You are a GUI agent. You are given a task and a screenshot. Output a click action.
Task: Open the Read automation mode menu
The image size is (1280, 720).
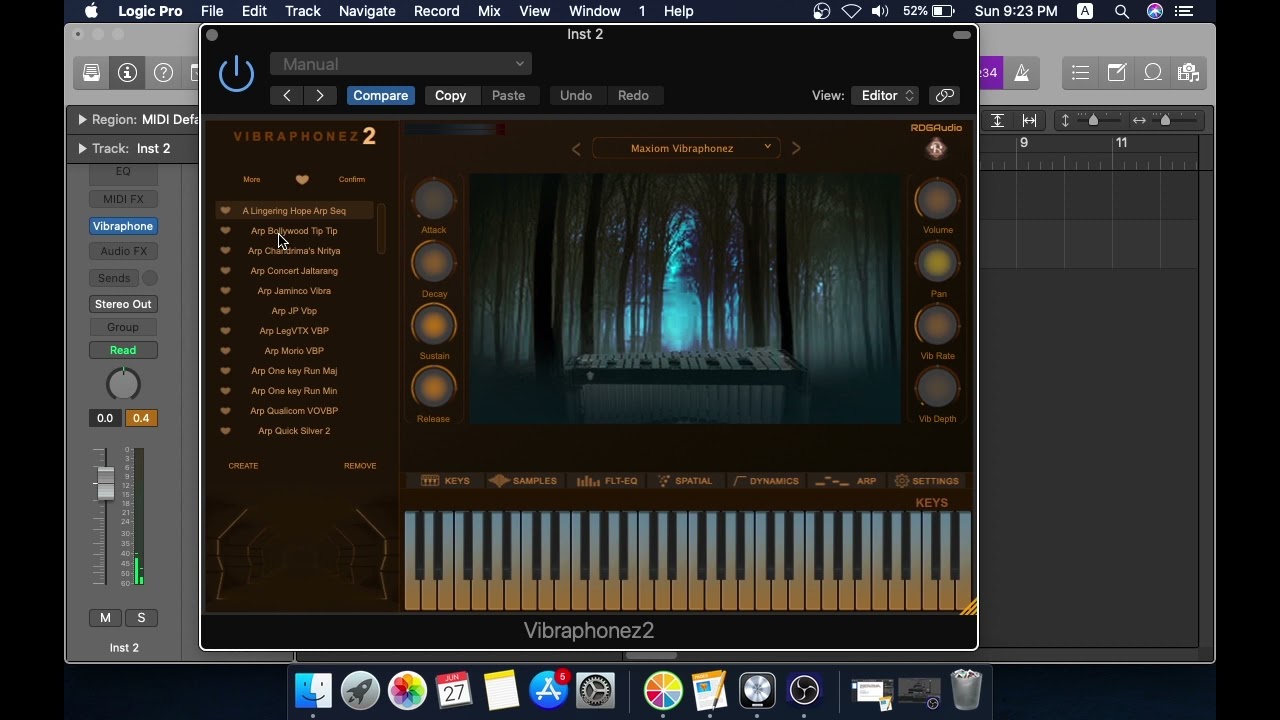(x=123, y=350)
